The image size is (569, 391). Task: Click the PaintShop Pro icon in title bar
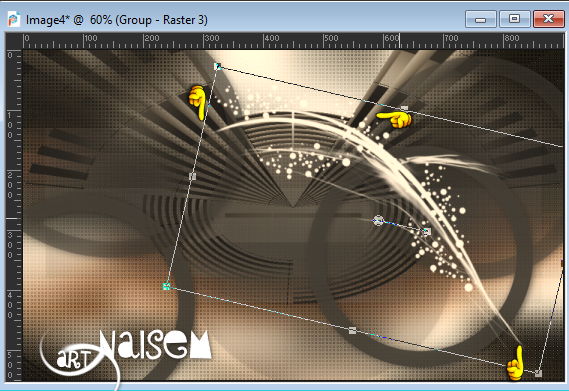[x=13, y=20]
